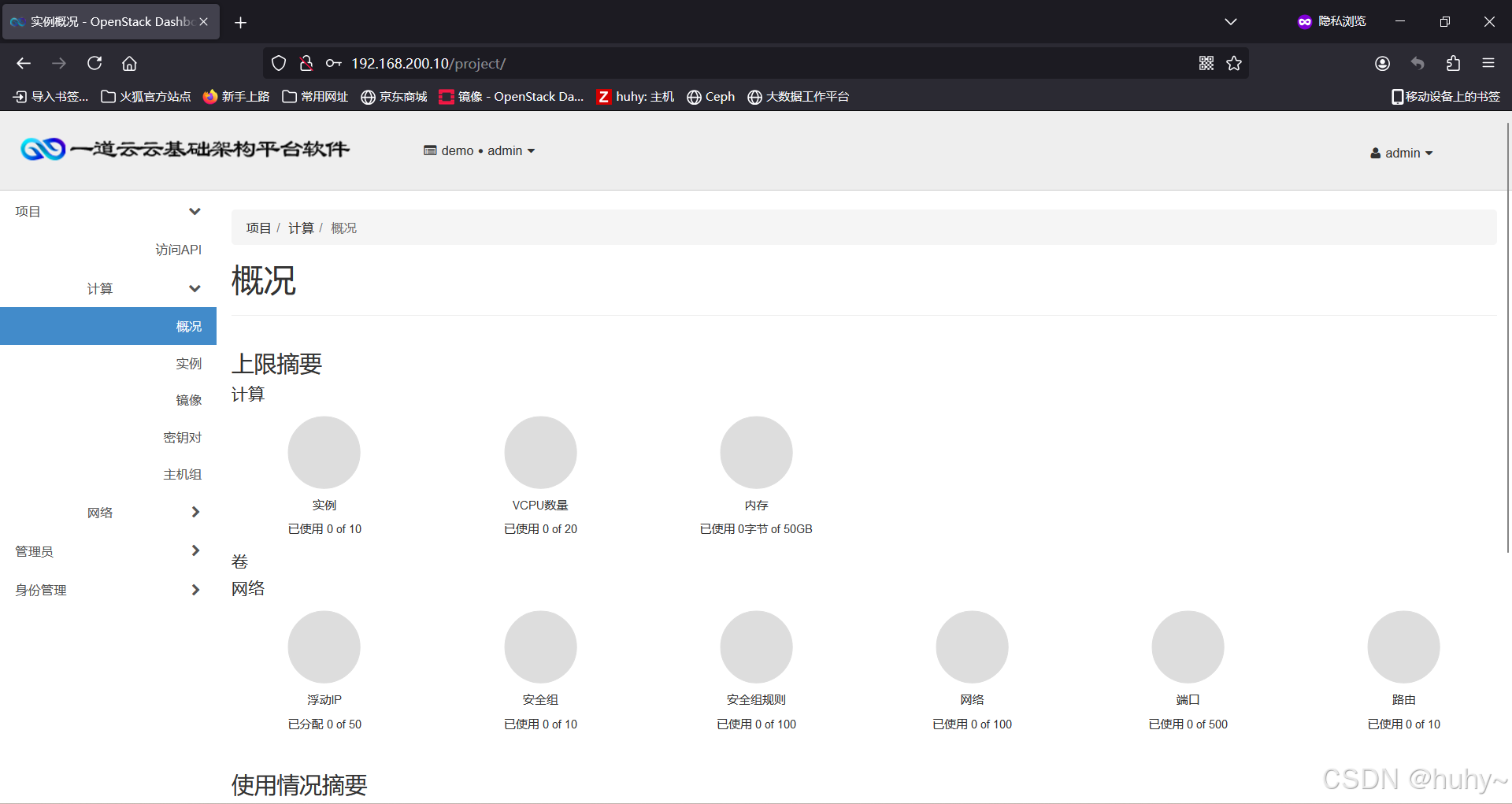Click the 安全组规则 quota pie chart
Image resolution: width=1512 pixels, height=804 pixels.
pos(756,647)
